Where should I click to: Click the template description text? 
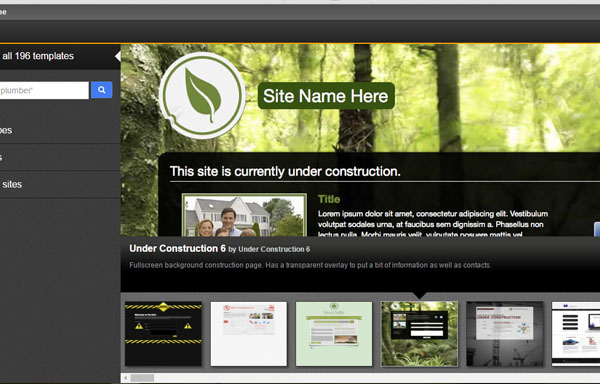tap(310, 265)
